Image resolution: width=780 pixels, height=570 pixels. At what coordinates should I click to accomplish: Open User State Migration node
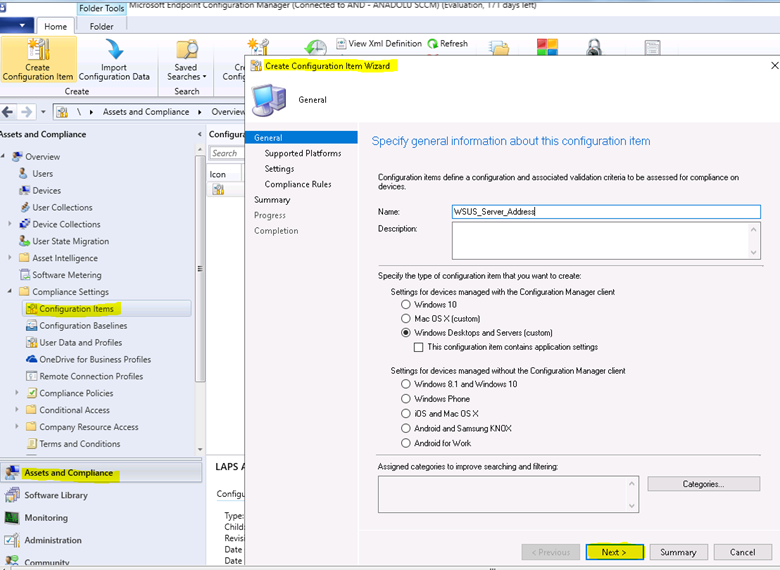(70, 241)
